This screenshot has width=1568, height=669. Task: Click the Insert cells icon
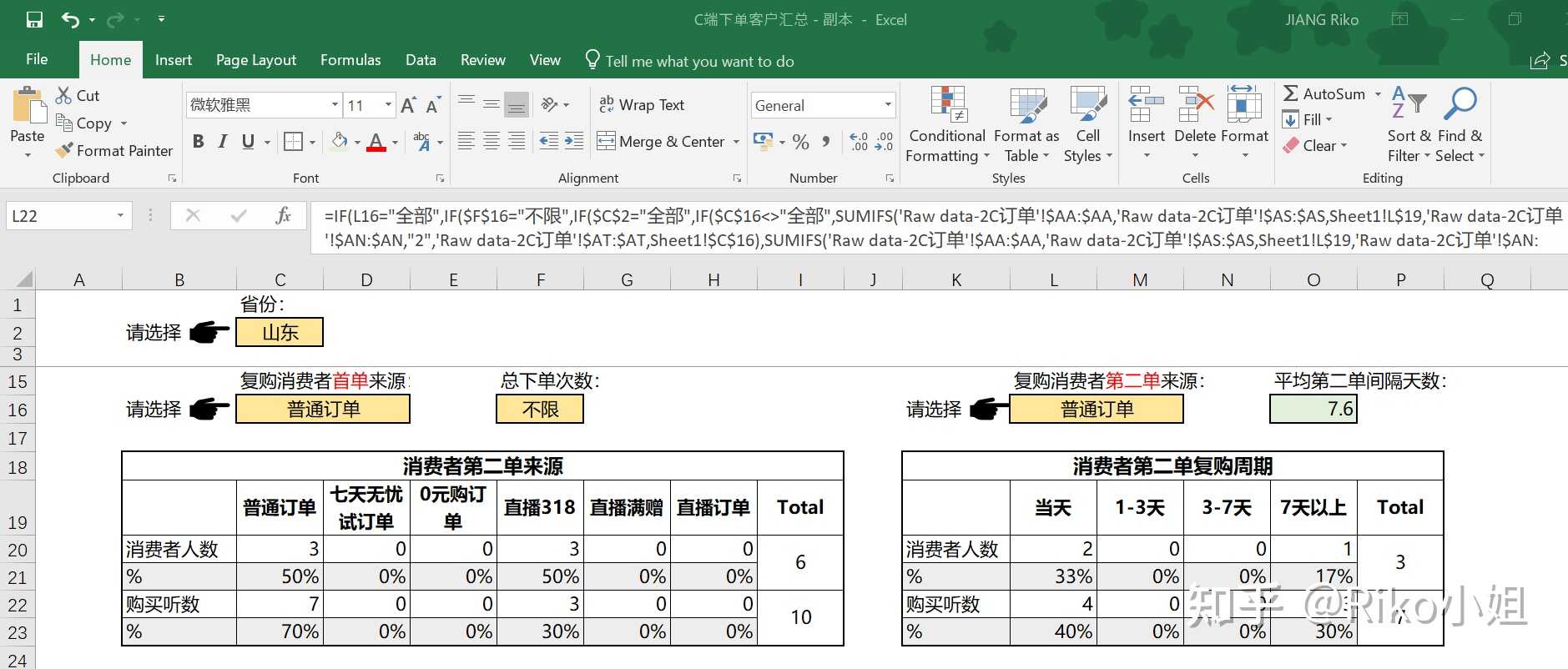(1146, 104)
